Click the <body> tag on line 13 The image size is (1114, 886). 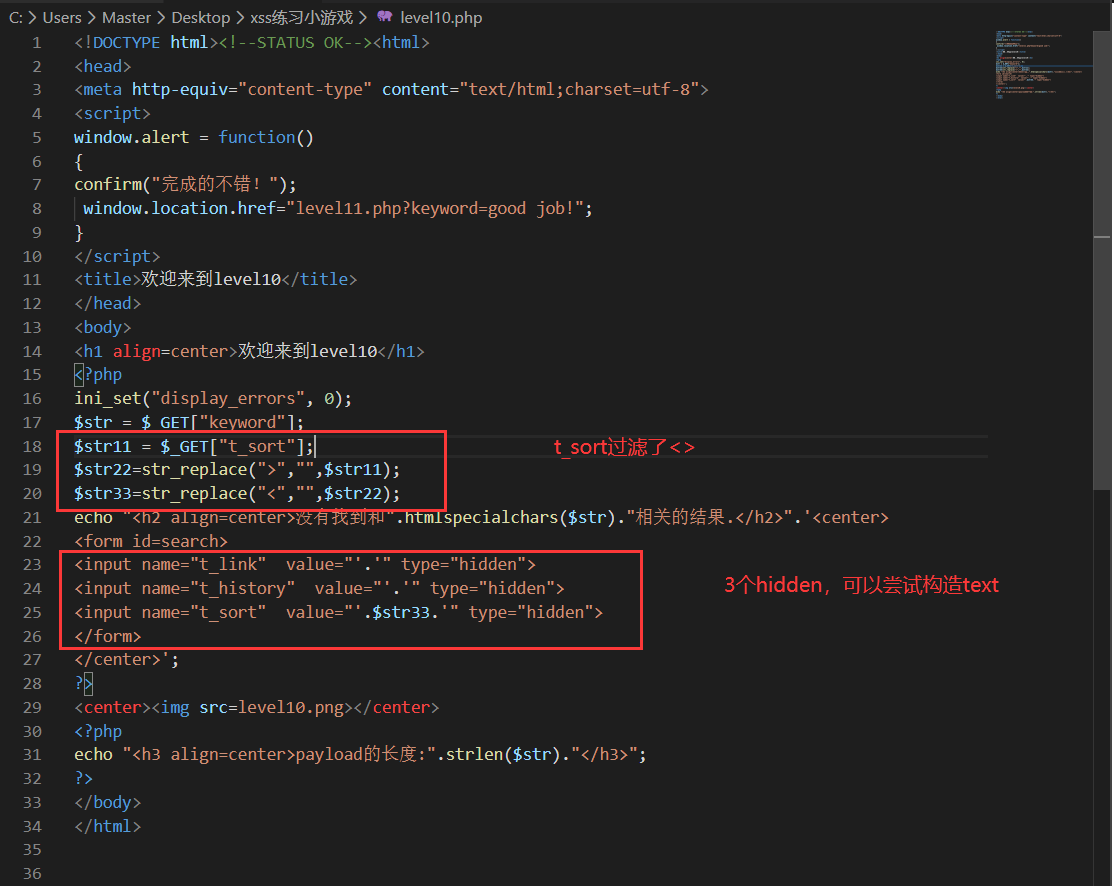tap(103, 327)
